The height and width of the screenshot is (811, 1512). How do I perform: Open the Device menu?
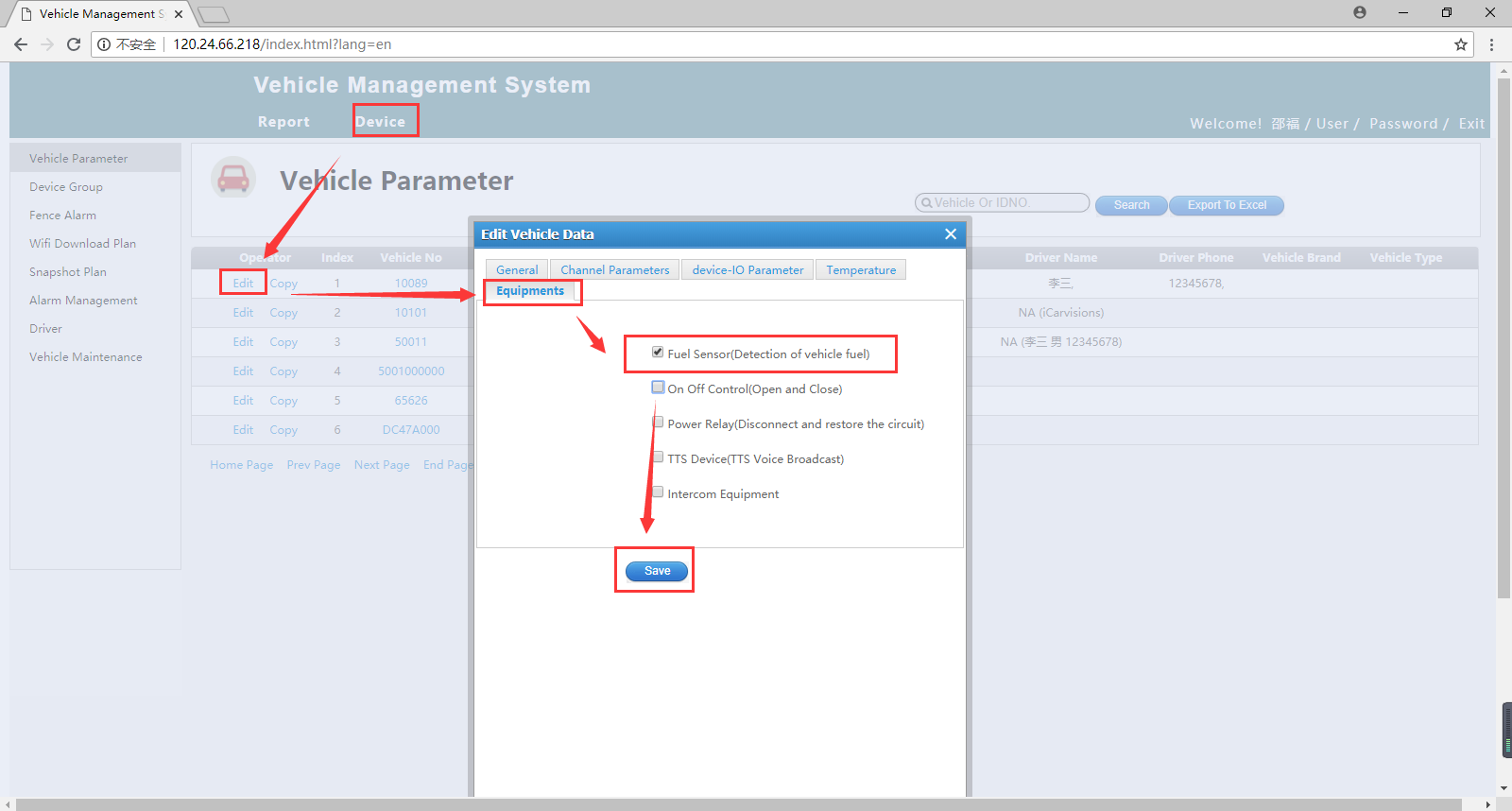click(381, 122)
